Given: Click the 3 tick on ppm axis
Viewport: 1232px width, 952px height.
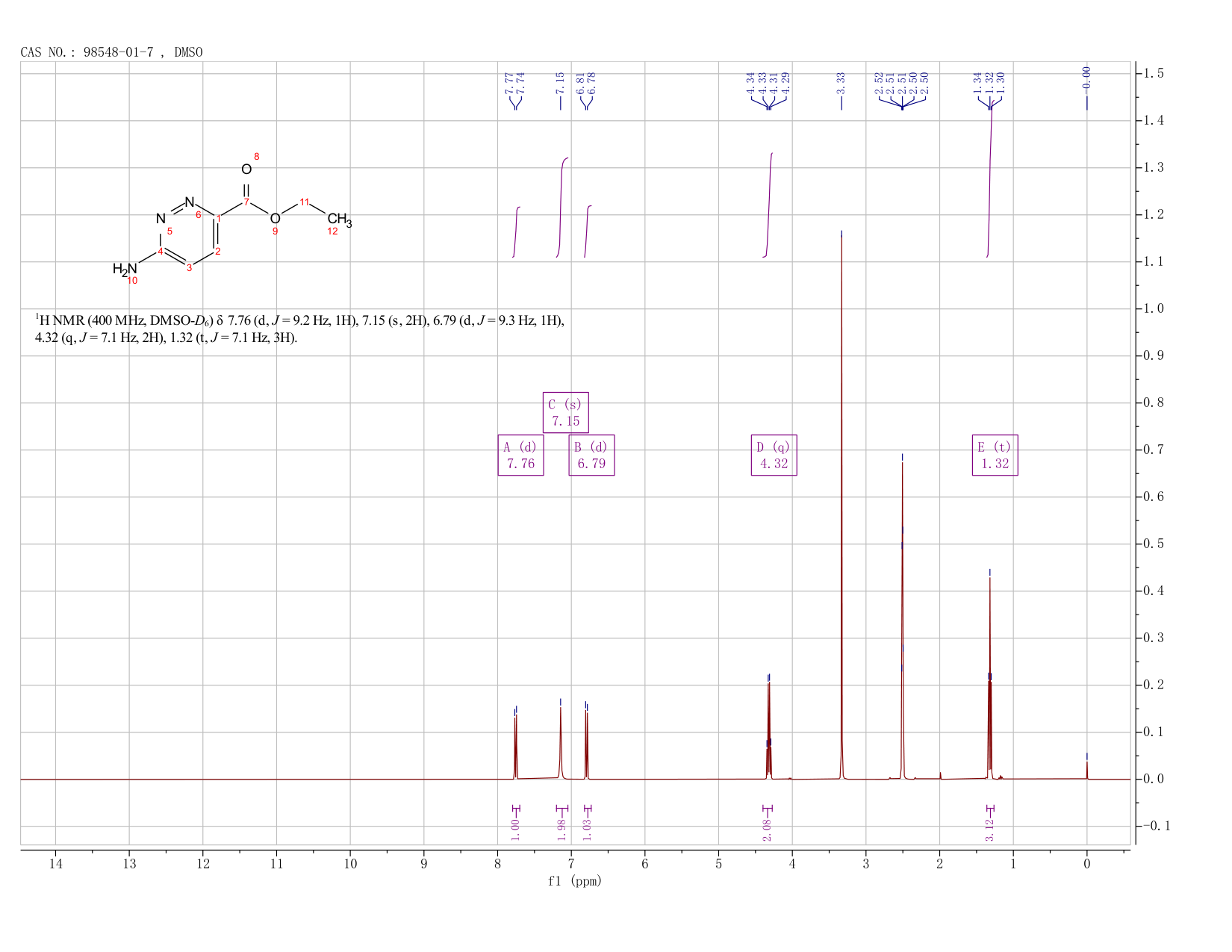Looking at the screenshot, I should coord(866,864).
